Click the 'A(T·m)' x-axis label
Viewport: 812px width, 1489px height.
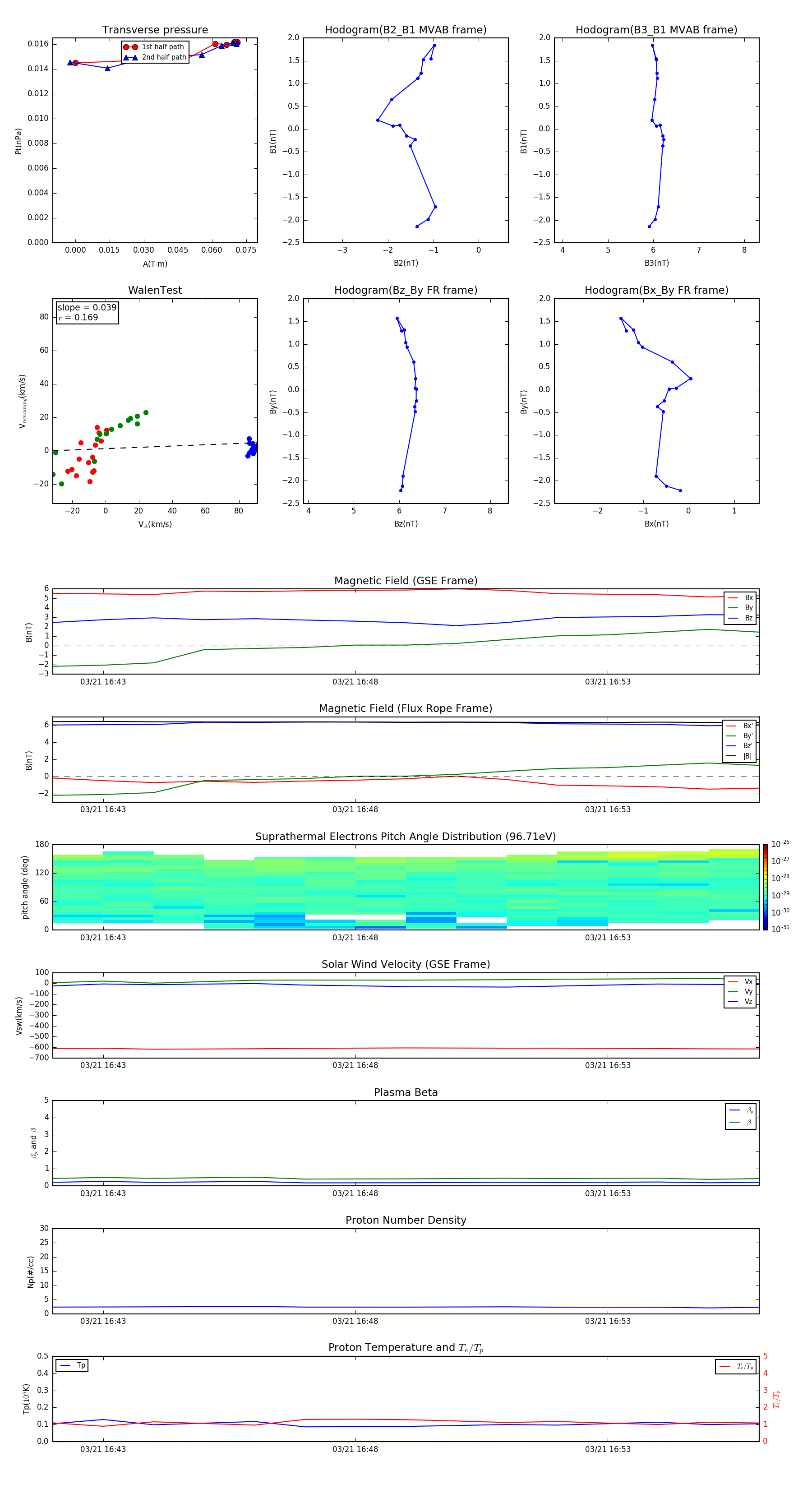pos(155,264)
